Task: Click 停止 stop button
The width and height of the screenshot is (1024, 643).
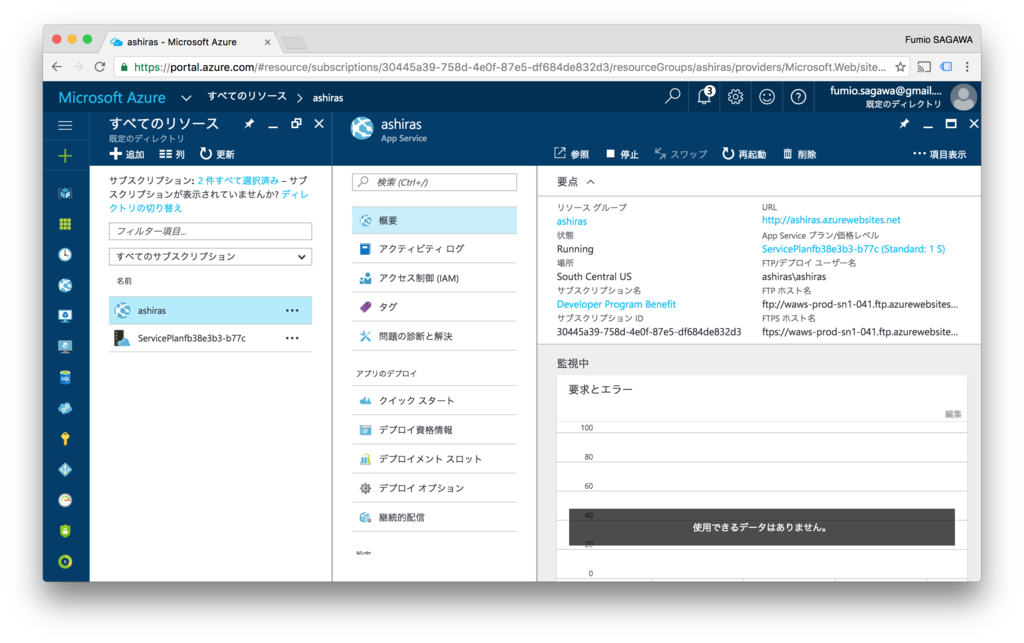Action: [x=622, y=154]
